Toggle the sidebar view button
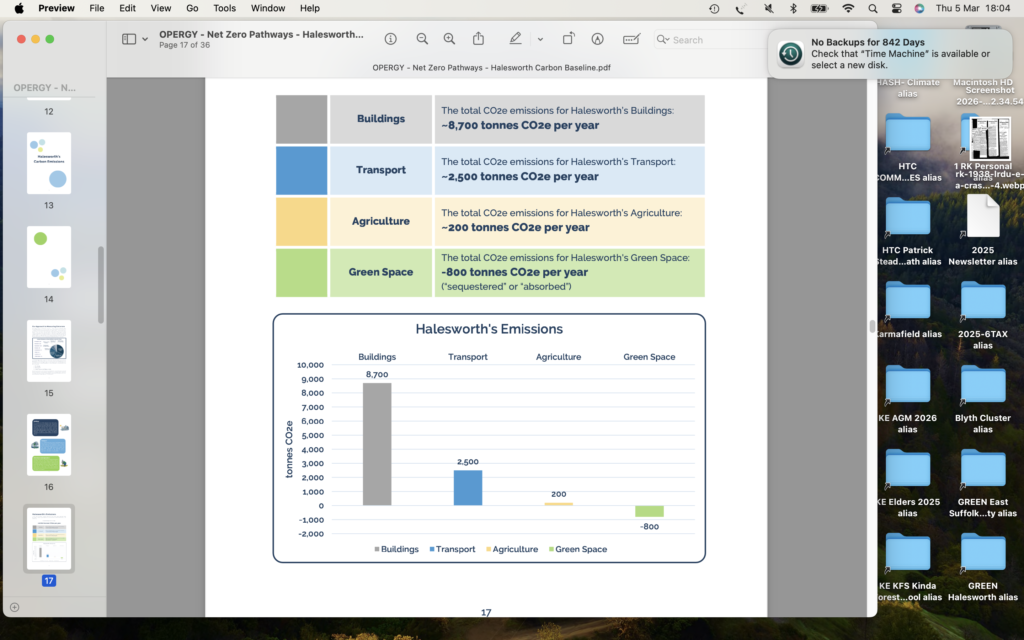This screenshot has width=1024, height=640. coord(129,39)
